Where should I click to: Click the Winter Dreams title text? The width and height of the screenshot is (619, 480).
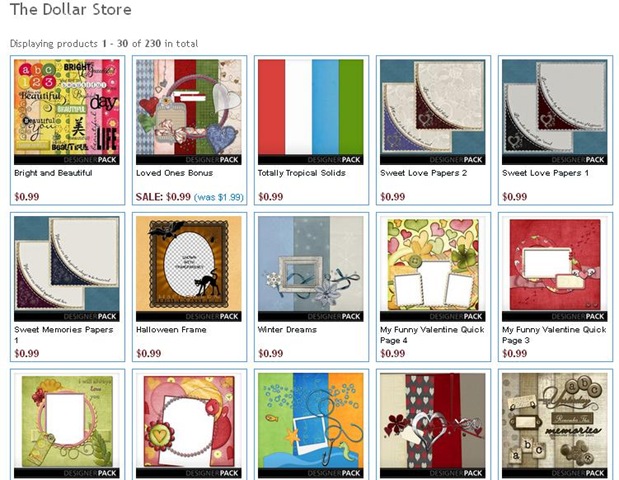(x=287, y=330)
